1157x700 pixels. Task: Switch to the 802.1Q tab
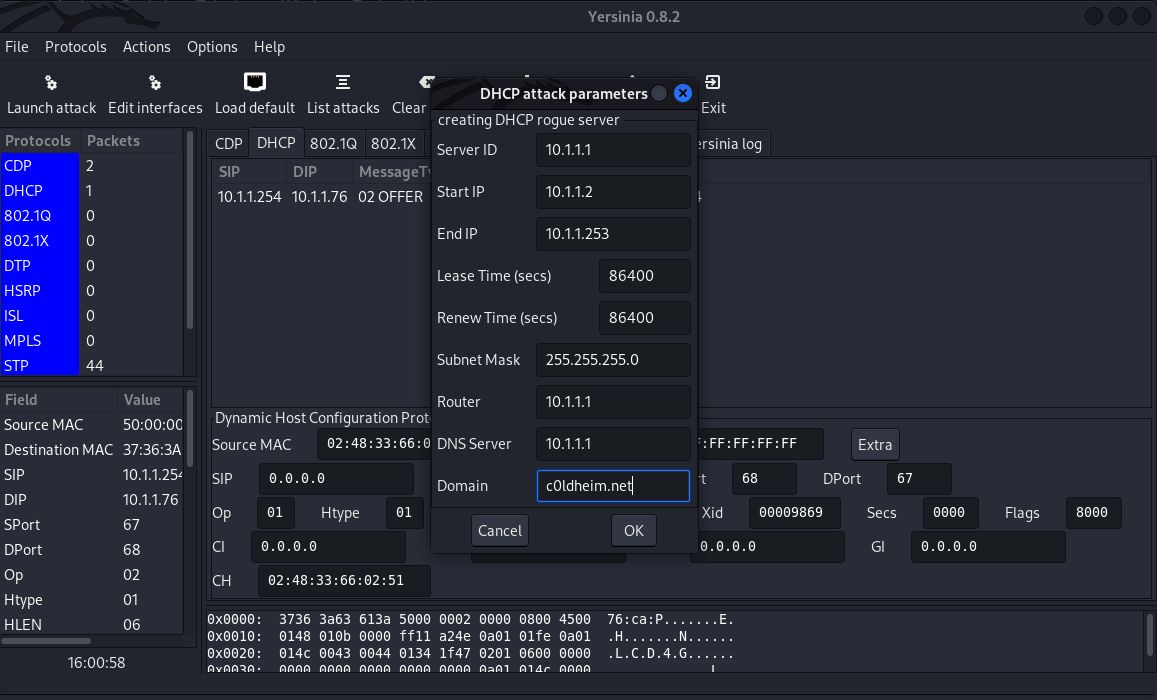pos(333,144)
